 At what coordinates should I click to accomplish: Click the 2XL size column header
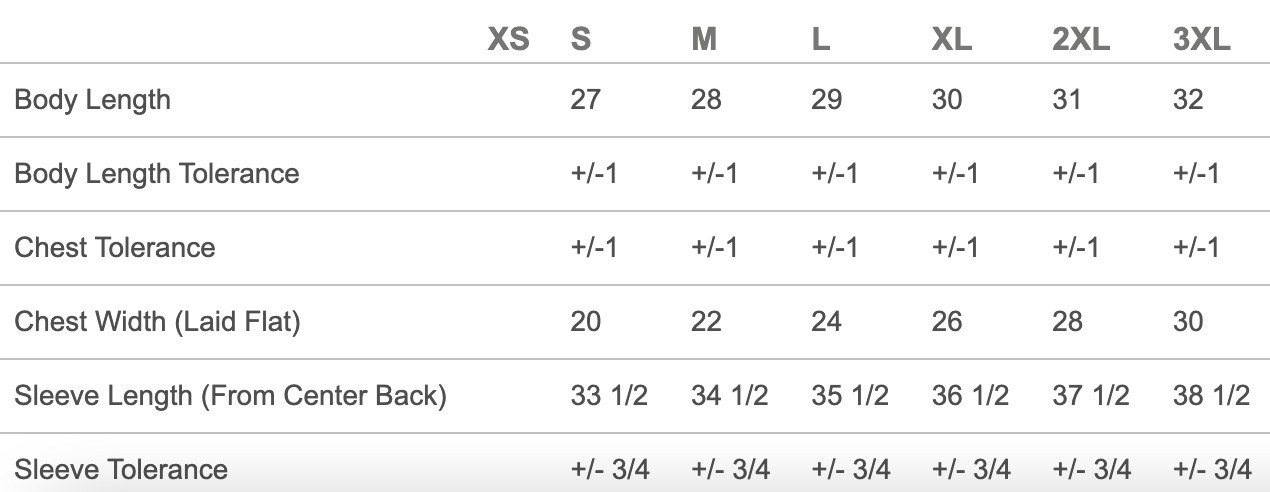[1081, 40]
